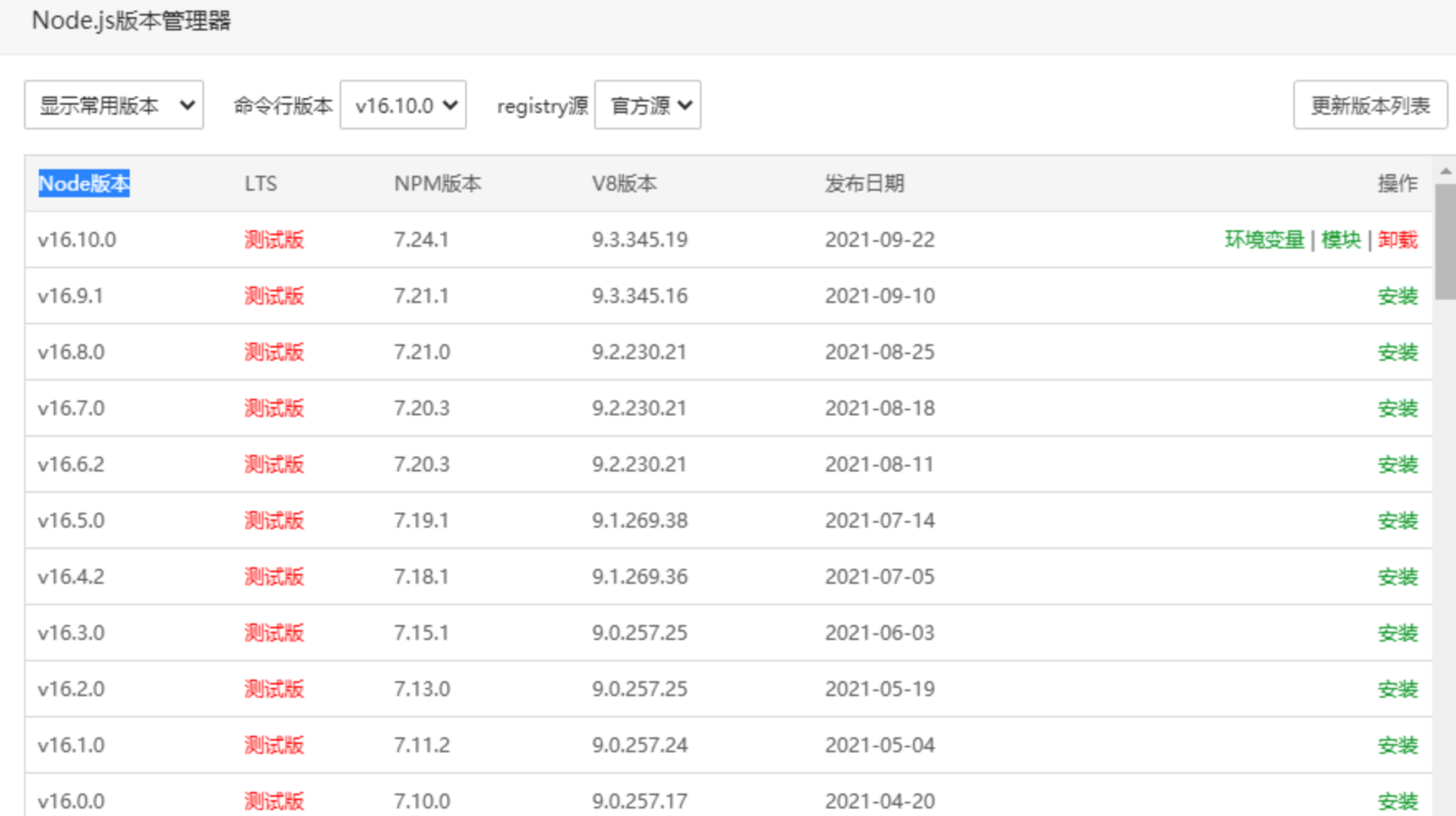Open the registry源 官方源 dropdown
Screen dimensions: 1456x816
click(x=648, y=105)
